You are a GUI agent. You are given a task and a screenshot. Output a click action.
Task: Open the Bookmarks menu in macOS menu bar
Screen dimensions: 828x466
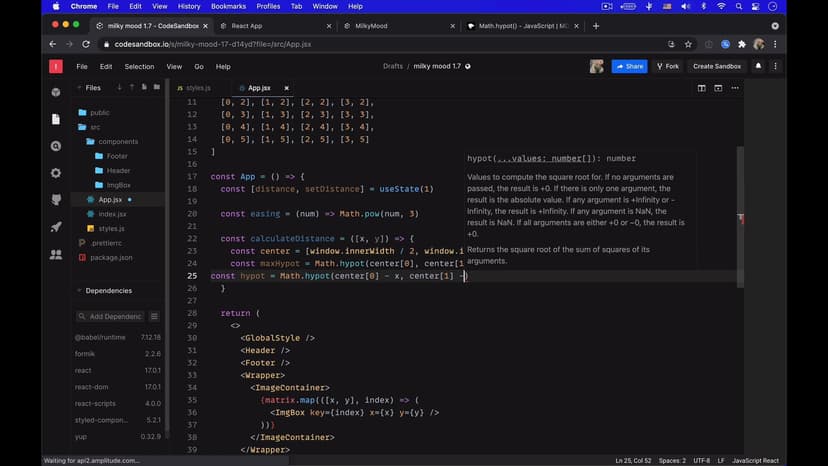pos(228,6)
